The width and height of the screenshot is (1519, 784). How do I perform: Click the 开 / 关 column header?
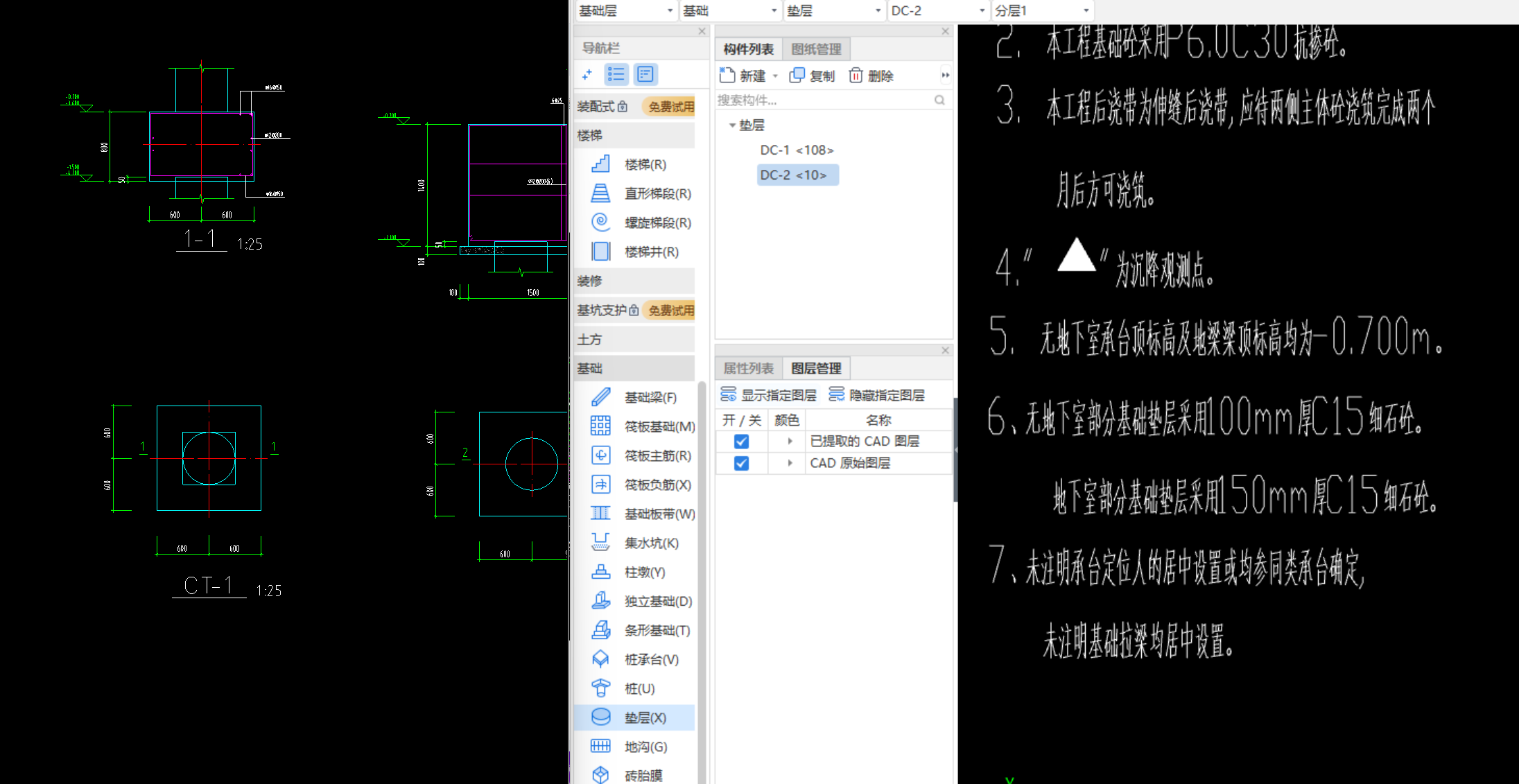tap(742, 420)
